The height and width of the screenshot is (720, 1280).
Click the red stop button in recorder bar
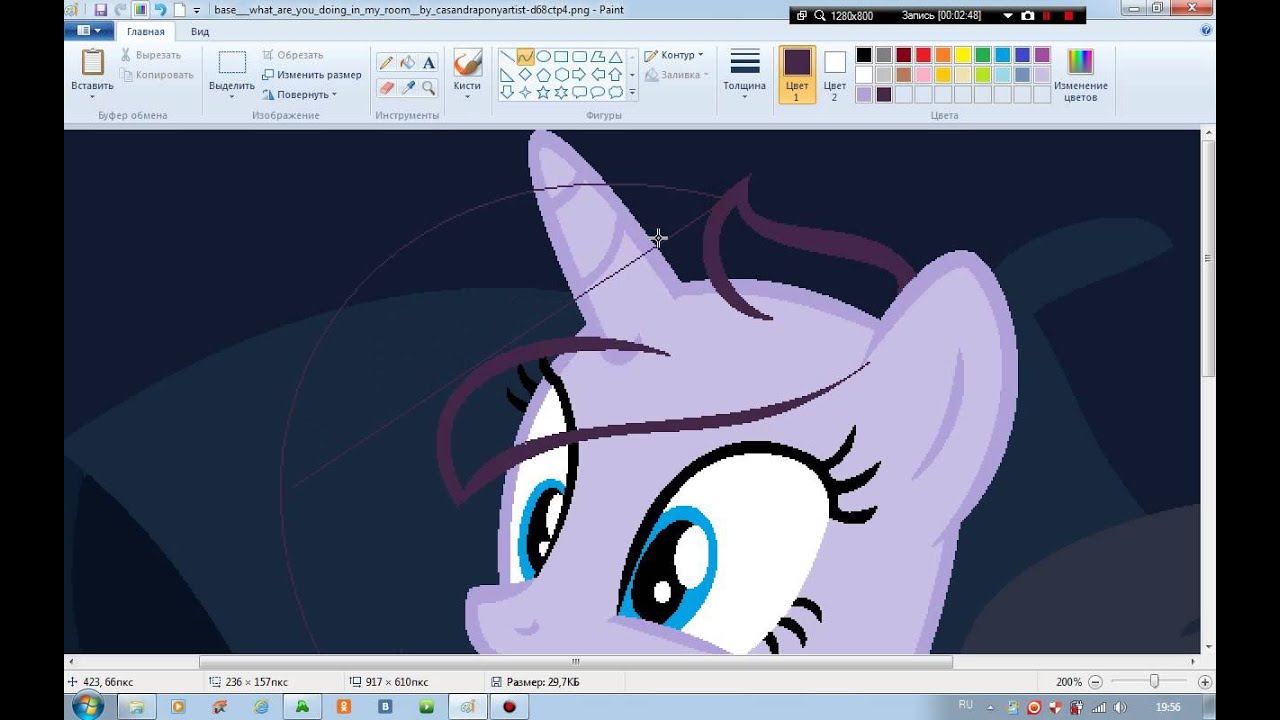[x=1069, y=16]
